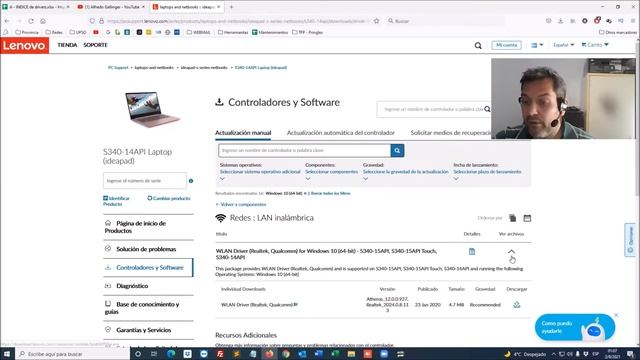Click the Opiniones feedback side tab
This screenshot has width=640, height=360.
point(630,240)
